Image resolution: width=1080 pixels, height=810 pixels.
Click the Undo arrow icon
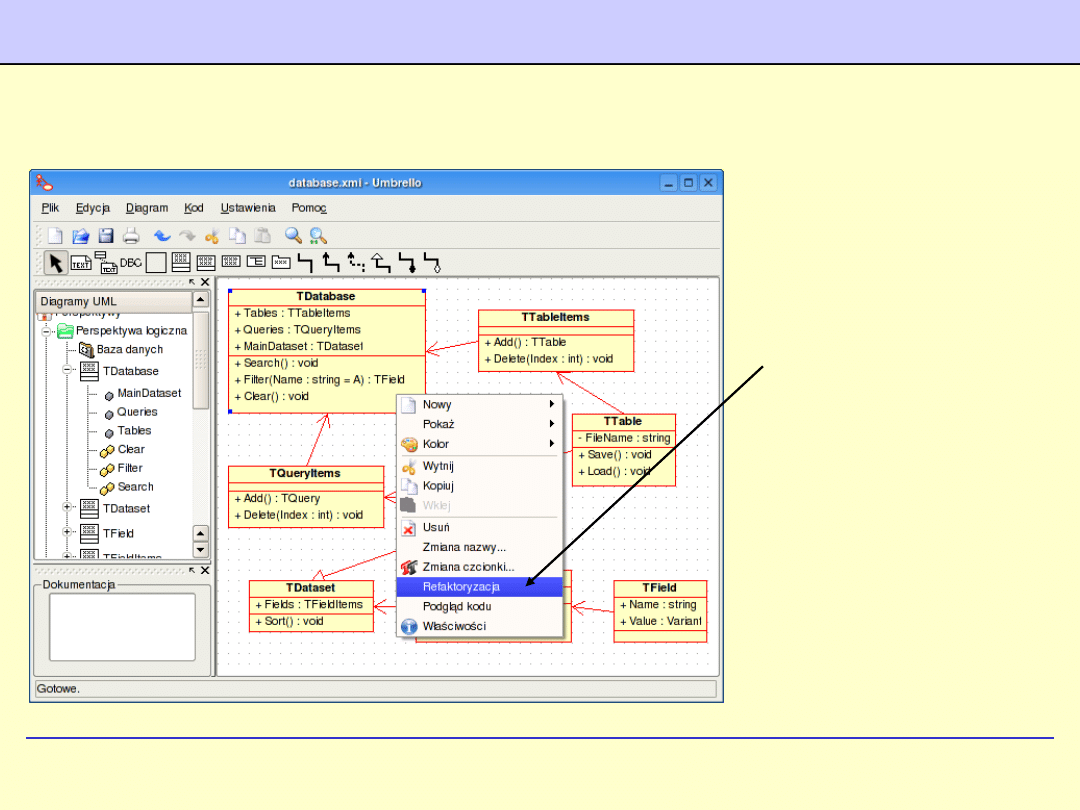[x=162, y=236]
